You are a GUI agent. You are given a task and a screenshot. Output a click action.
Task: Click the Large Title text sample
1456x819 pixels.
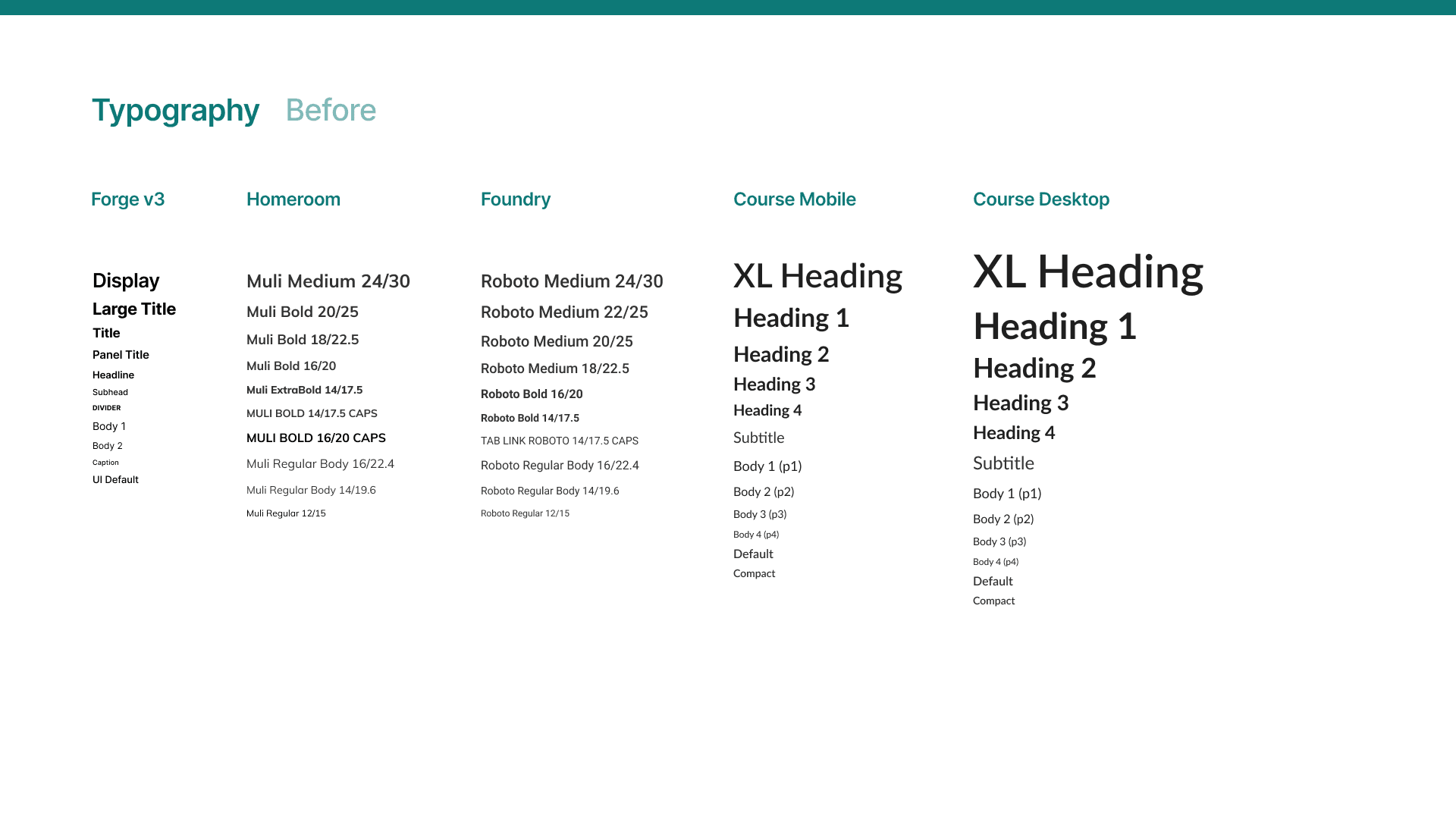click(x=134, y=309)
